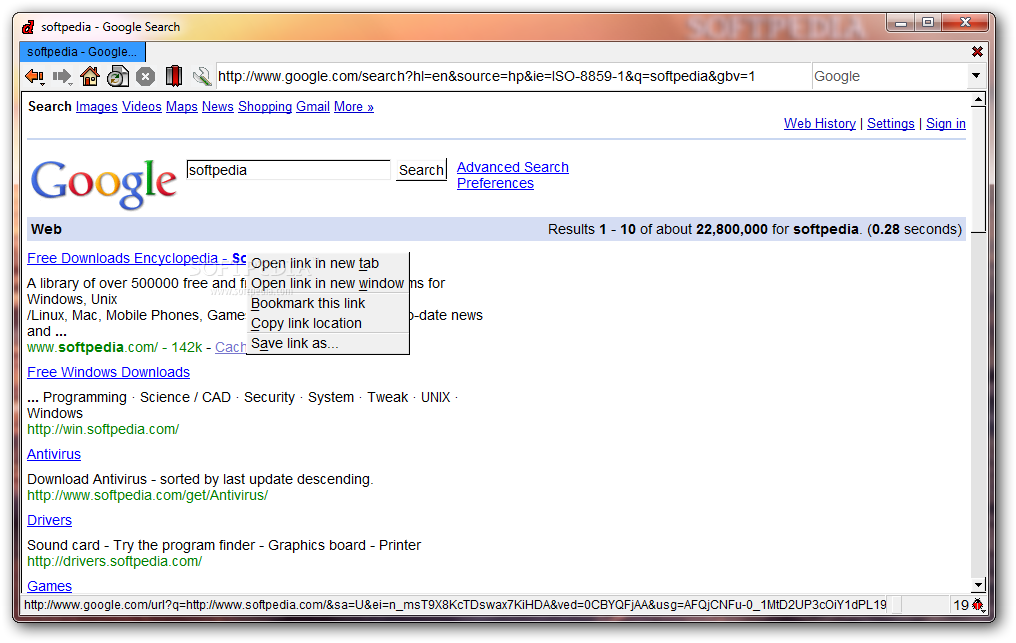The width and height of the screenshot is (1016, 643).
Task: Click the status bar URL text
Action: coord(455,605)
